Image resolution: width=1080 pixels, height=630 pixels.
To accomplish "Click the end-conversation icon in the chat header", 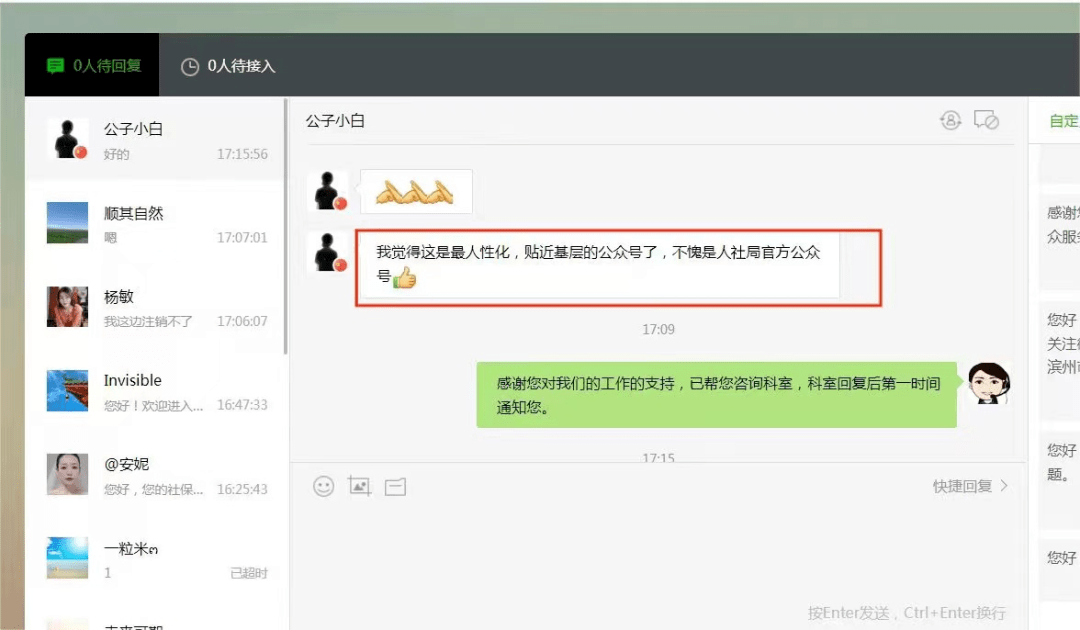I will coord(986,120).
